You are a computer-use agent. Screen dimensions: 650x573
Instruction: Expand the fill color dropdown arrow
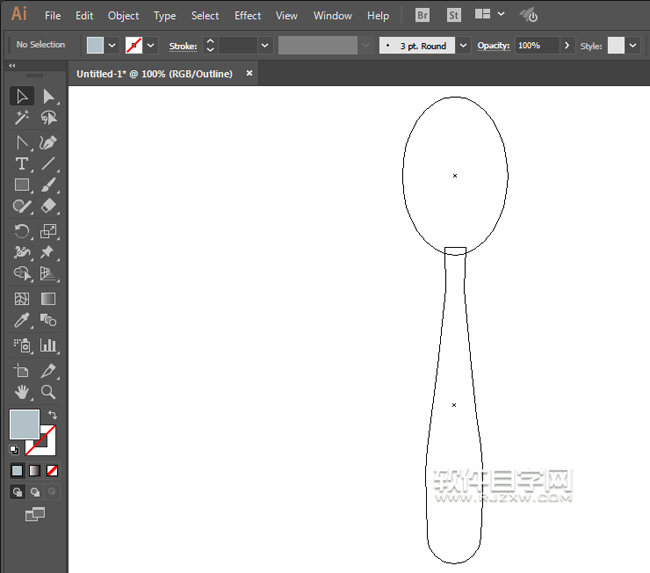click(112, 45)
